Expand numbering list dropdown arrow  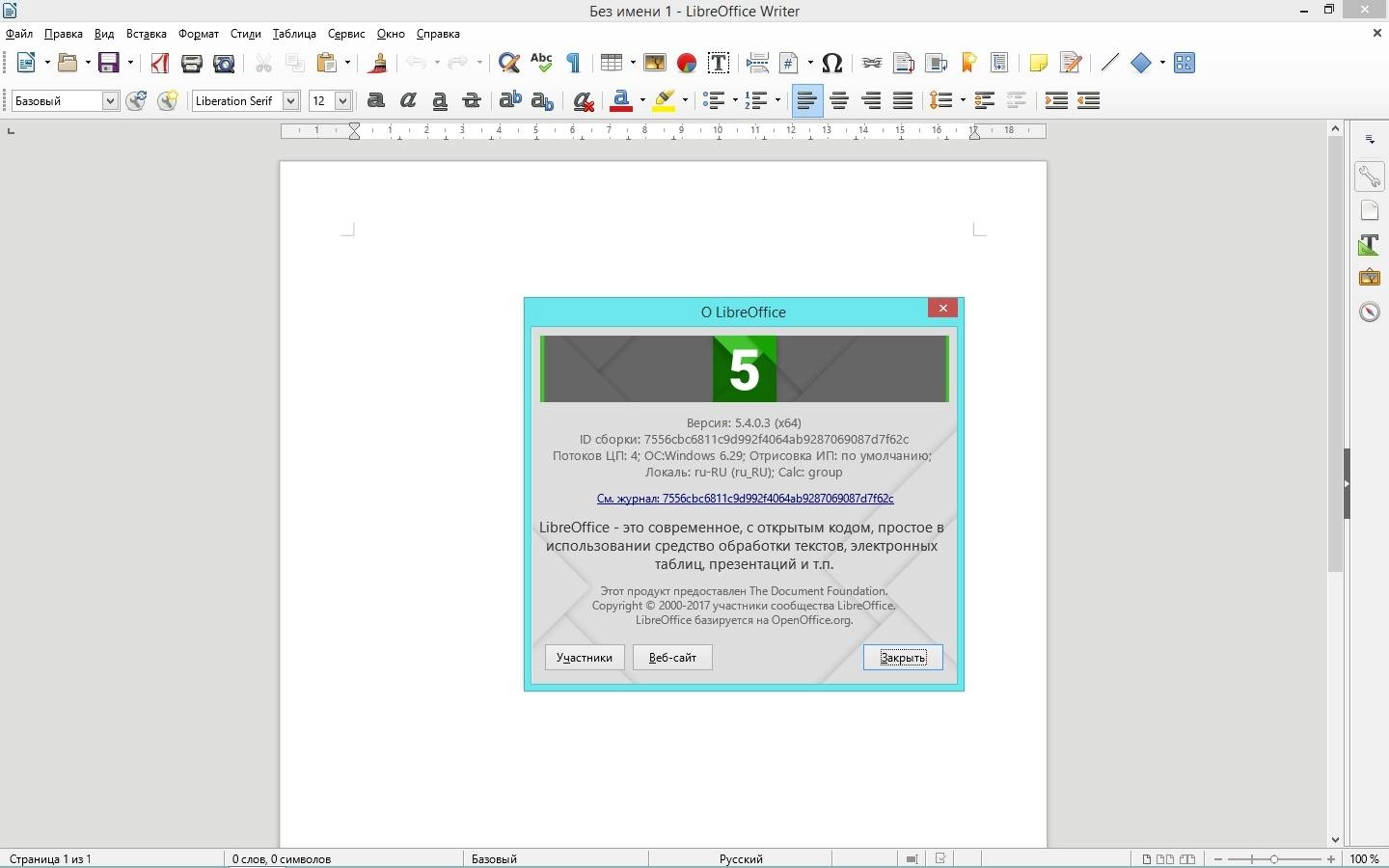[x=777, y=100]
